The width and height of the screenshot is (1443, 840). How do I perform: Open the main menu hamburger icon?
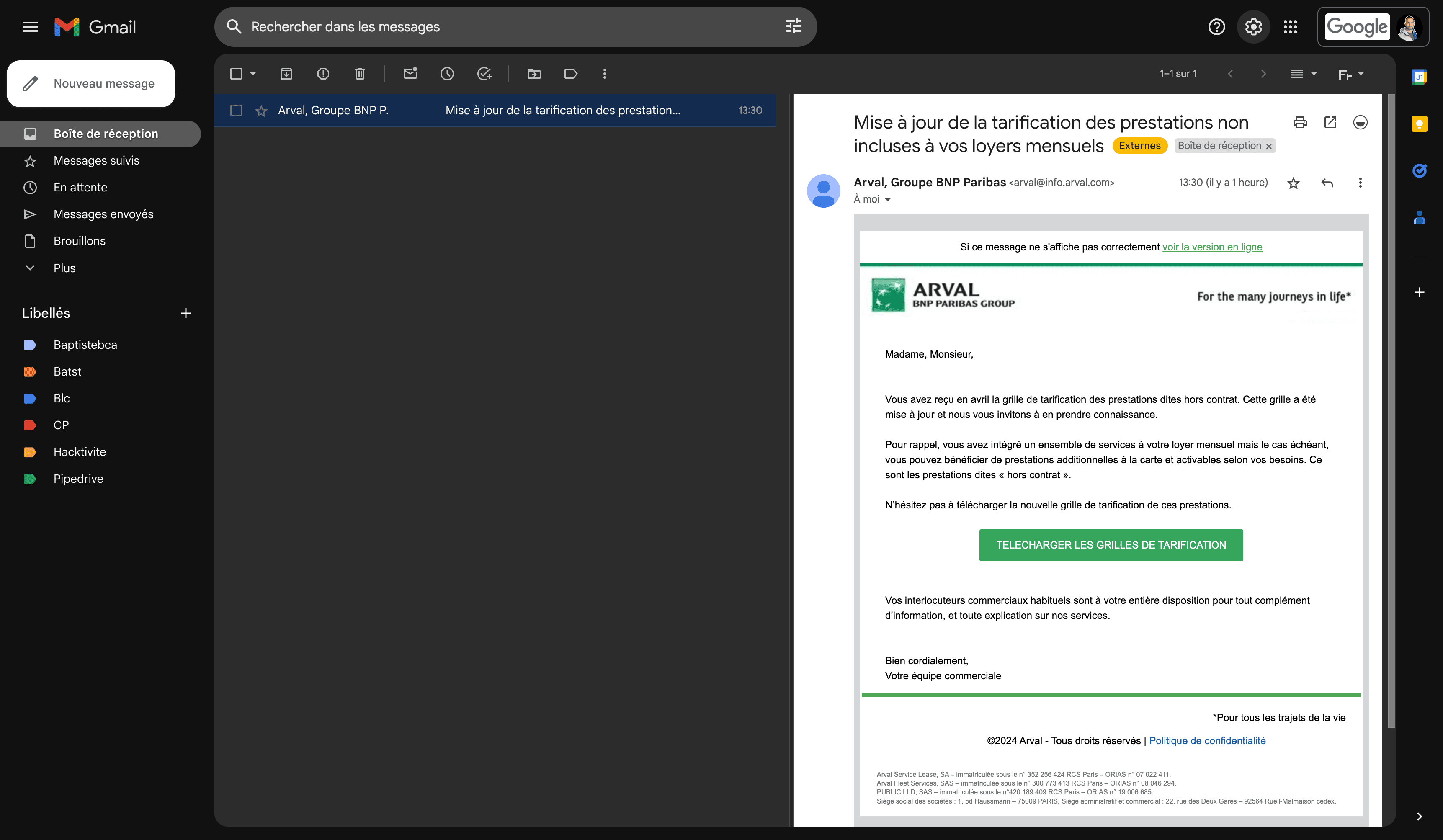pyautogui.click(x=30, y=27)
